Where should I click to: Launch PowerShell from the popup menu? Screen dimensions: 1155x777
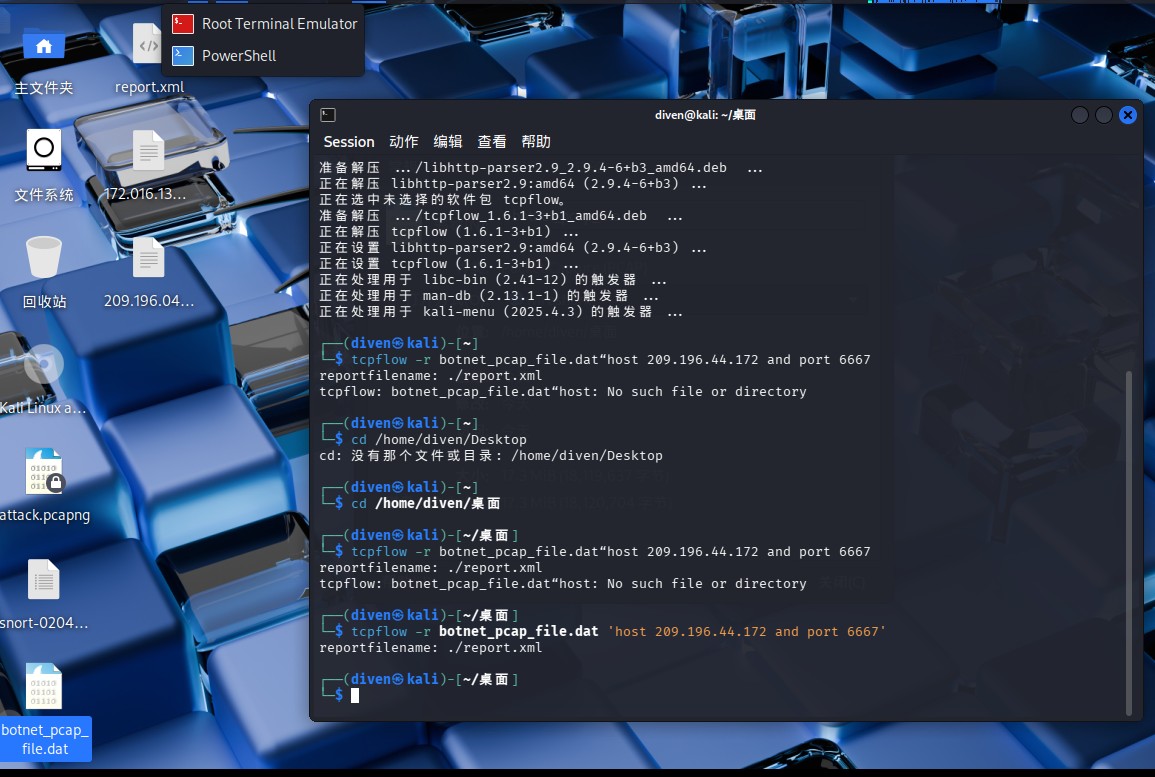click(x=264, y=55)
